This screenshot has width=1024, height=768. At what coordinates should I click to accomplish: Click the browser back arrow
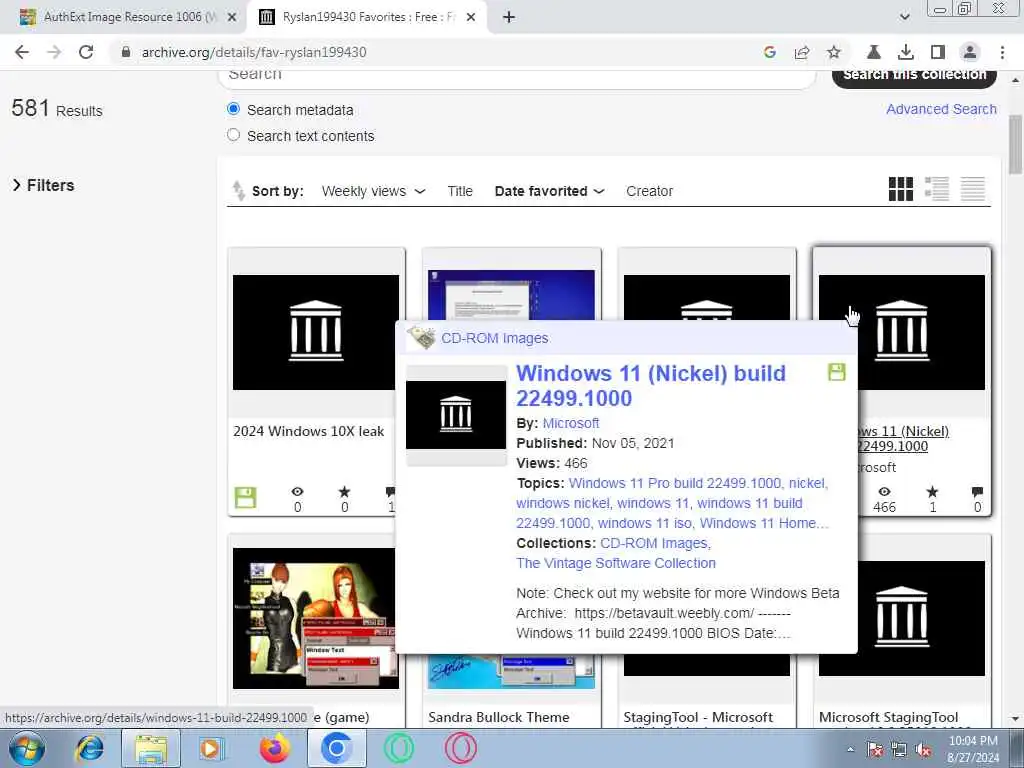[x=22, y=52]
